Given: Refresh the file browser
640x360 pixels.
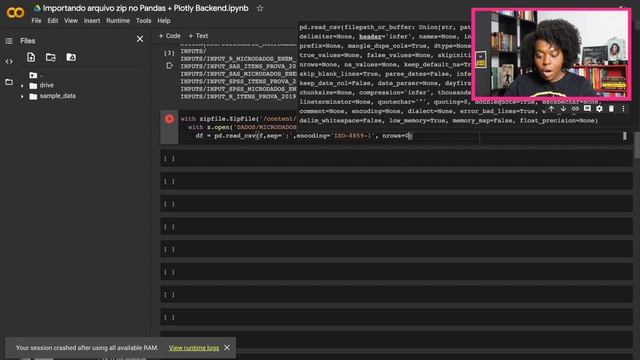Looking at the screenshot, I should [51, 57].
